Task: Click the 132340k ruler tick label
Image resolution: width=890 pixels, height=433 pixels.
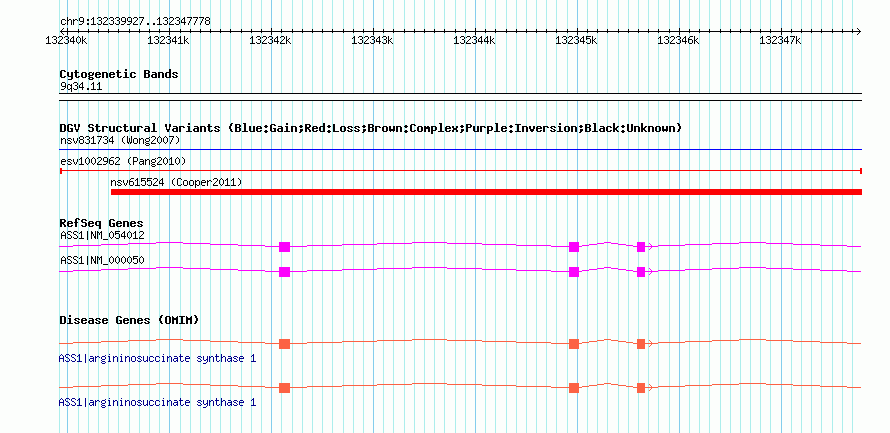Action: (x=66, y=40)
